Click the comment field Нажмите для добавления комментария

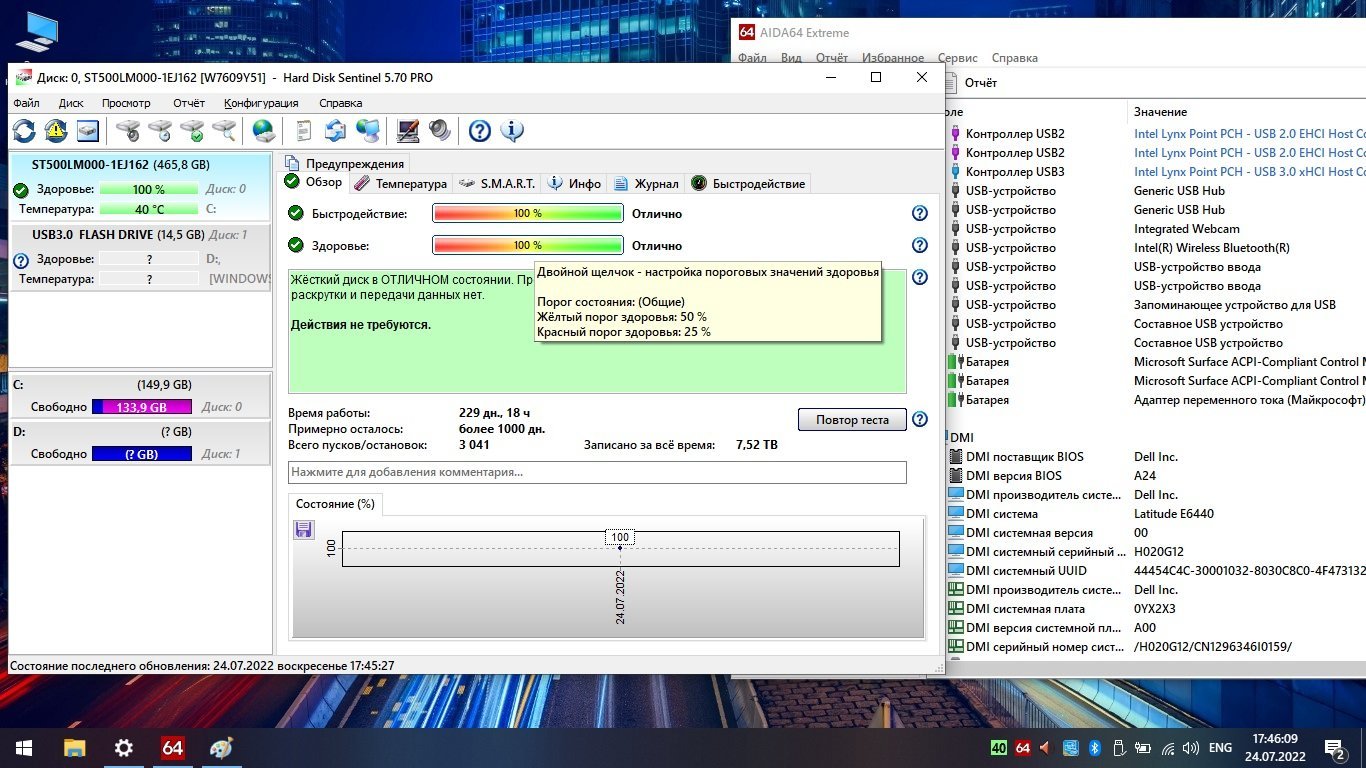pos(597,472)
